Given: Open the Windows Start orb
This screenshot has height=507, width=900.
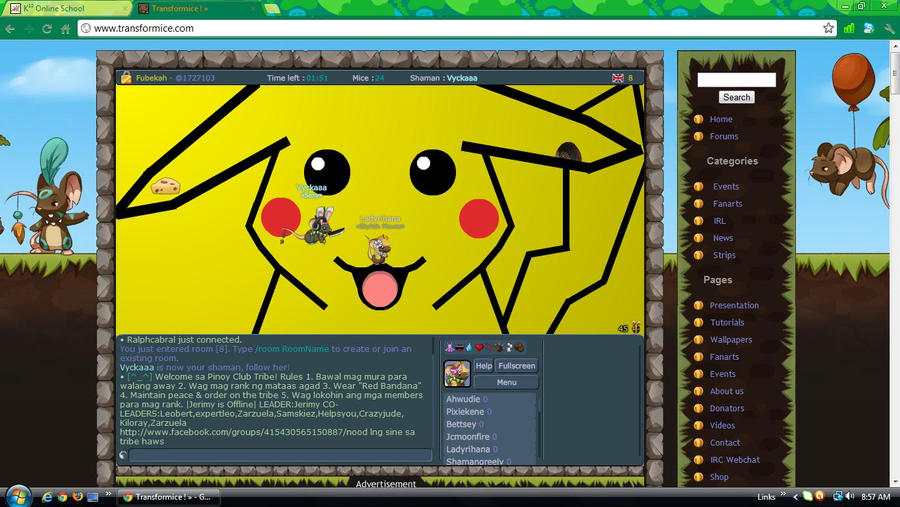Looking at the screenshot, I should click(x=18, y=496).
